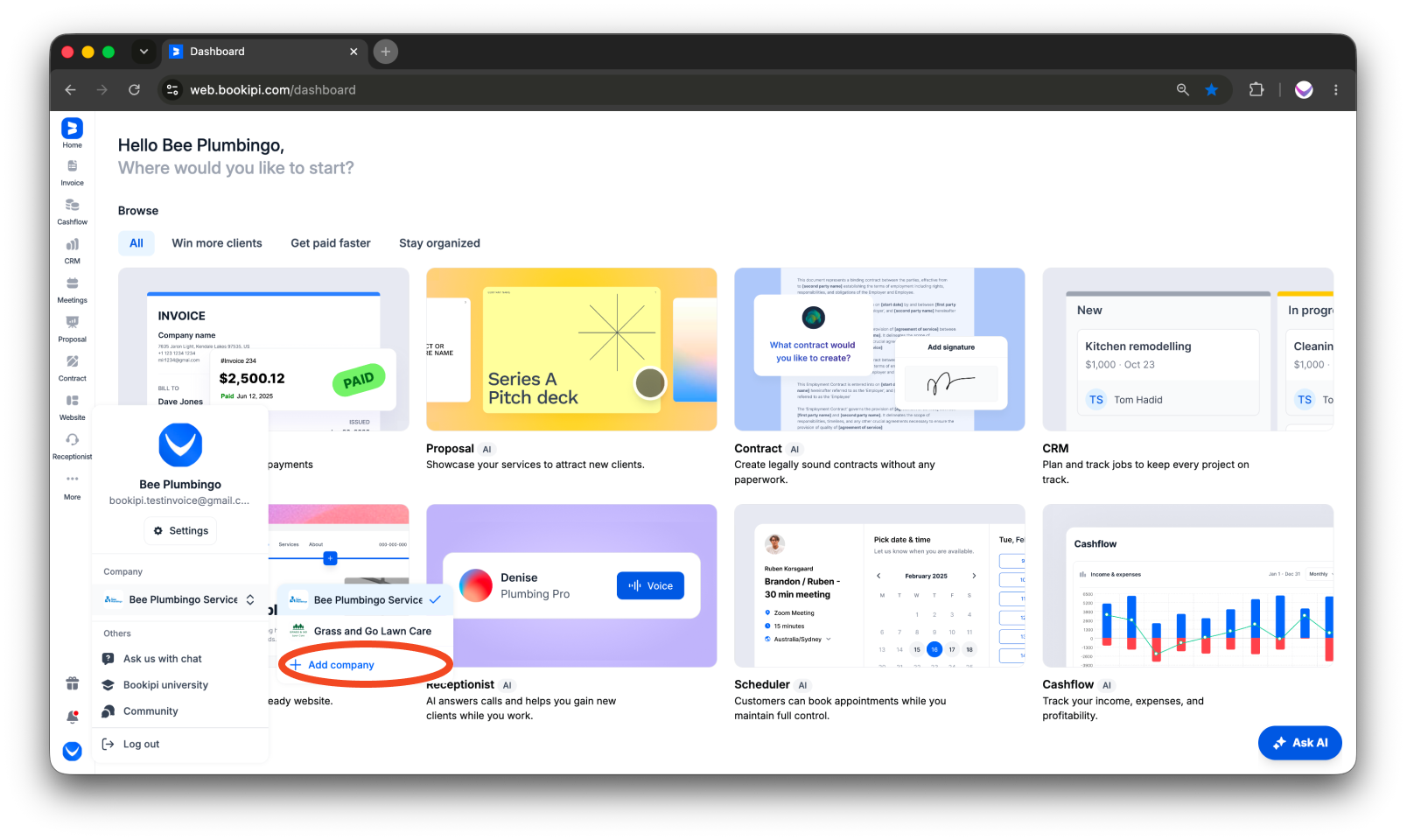Open the Chrome profile avatar
This screenshot has width=1407, height=840.
(x=1304, y=89)
